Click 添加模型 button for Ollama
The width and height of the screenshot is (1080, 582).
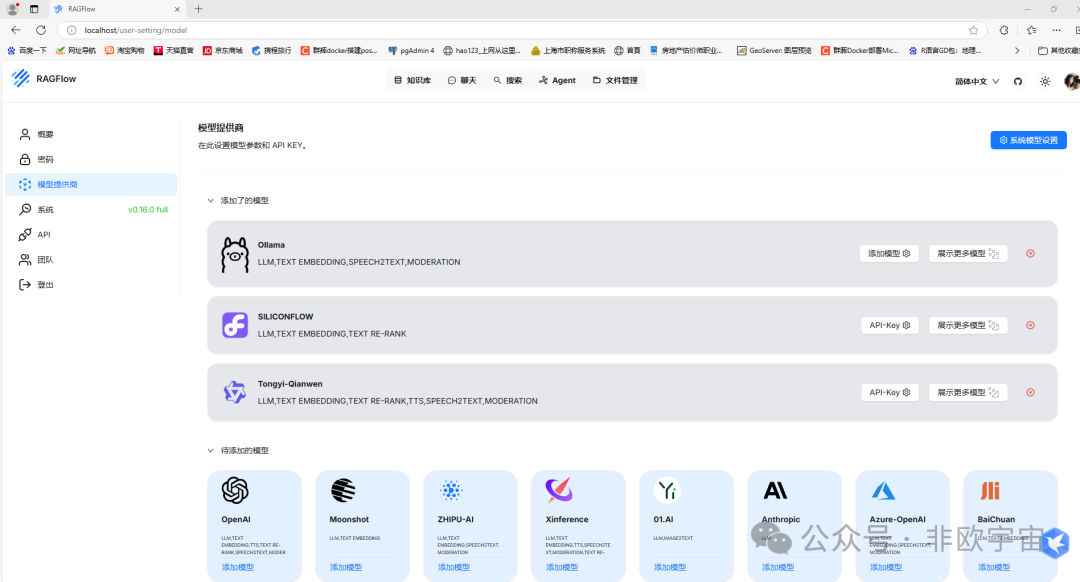(x=889, y=253)
